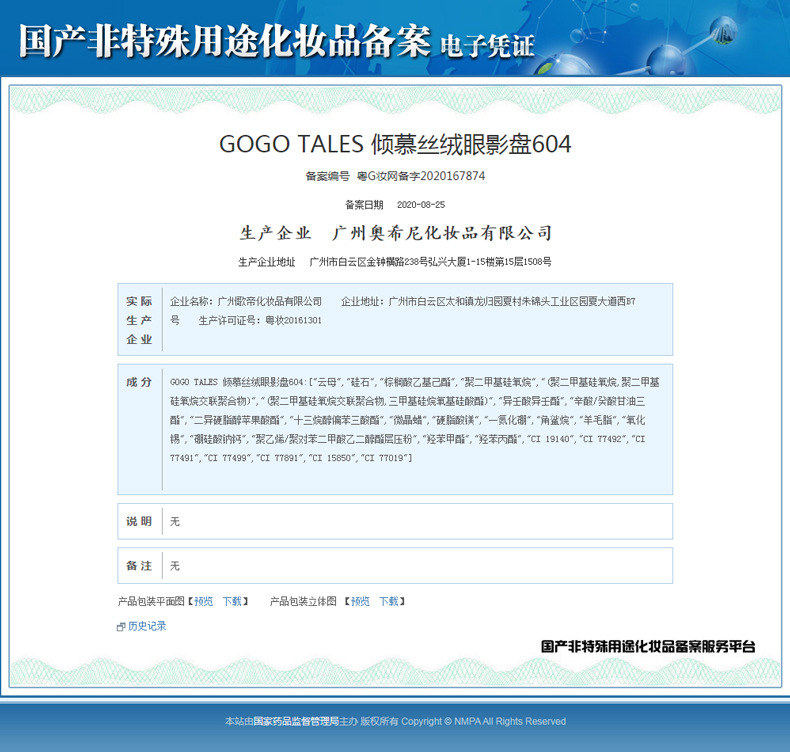
Task: Click the small icon beside 历史记录
Action: (x=121, y=627)
